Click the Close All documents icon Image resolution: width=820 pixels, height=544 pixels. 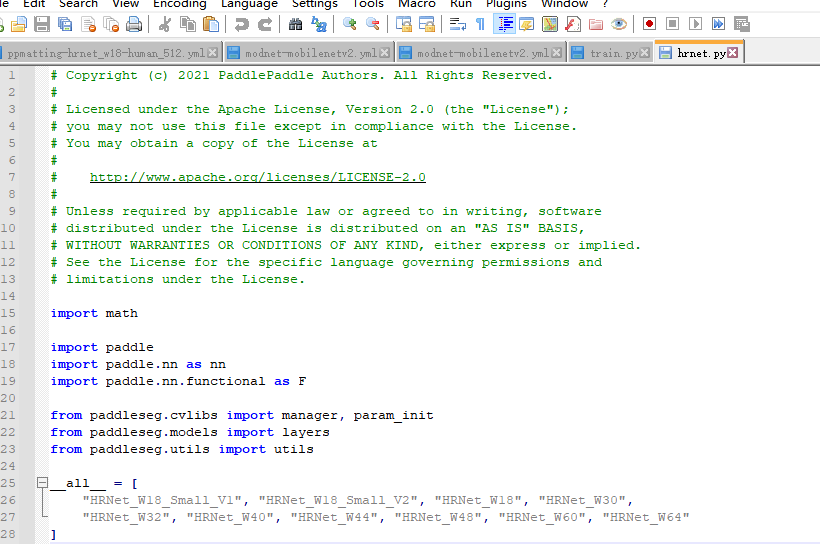(111, 24)
